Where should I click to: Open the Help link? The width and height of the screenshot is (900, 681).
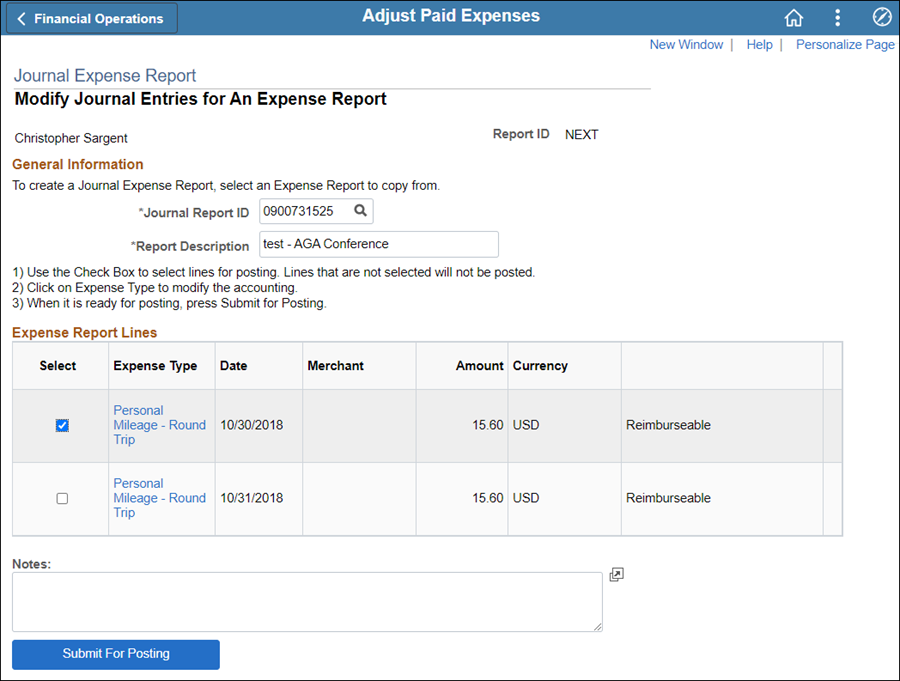click(759, 45)
